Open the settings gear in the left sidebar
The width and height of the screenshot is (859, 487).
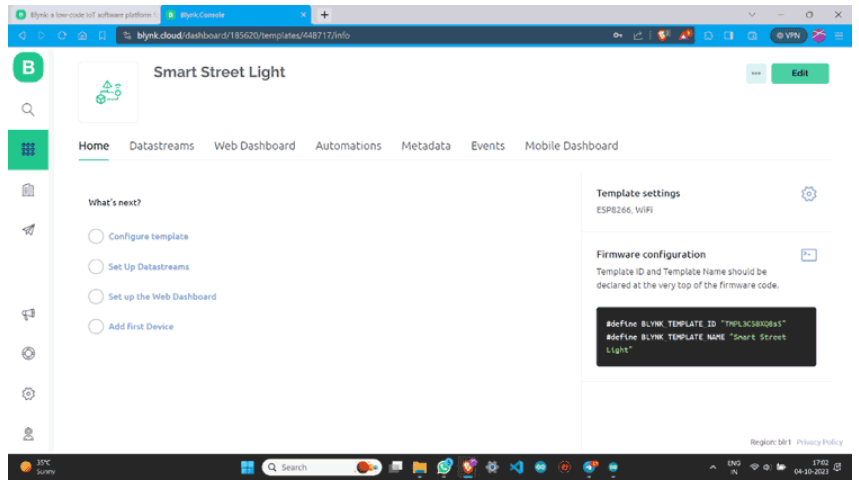tap(28, 394)
